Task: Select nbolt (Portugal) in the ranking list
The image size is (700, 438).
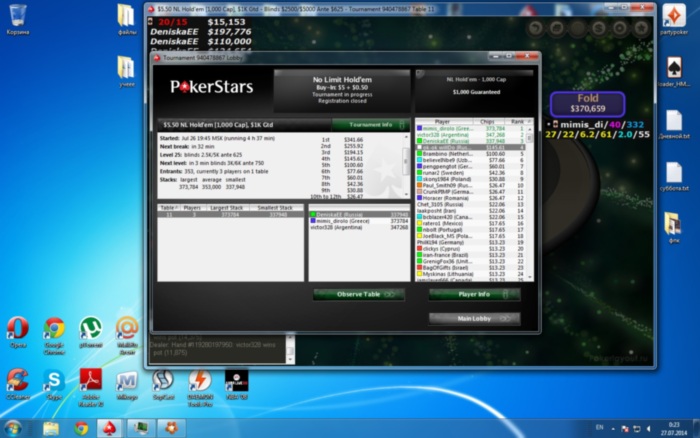Action: tap(471, 229)
